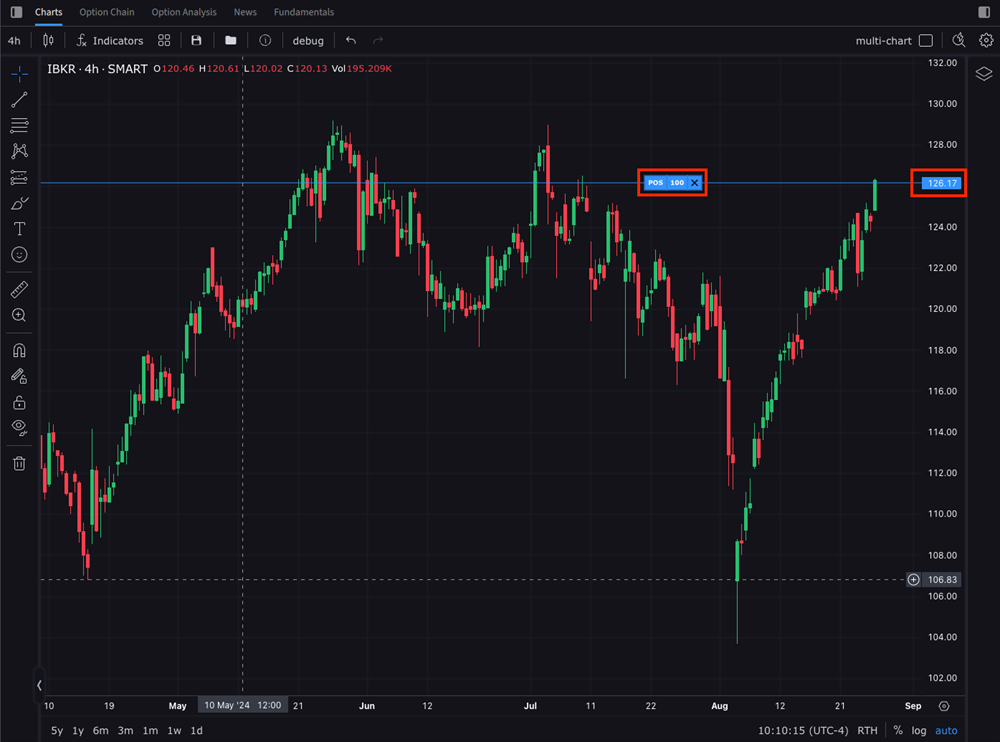Close the POS 100 position label

click(695, 182)
